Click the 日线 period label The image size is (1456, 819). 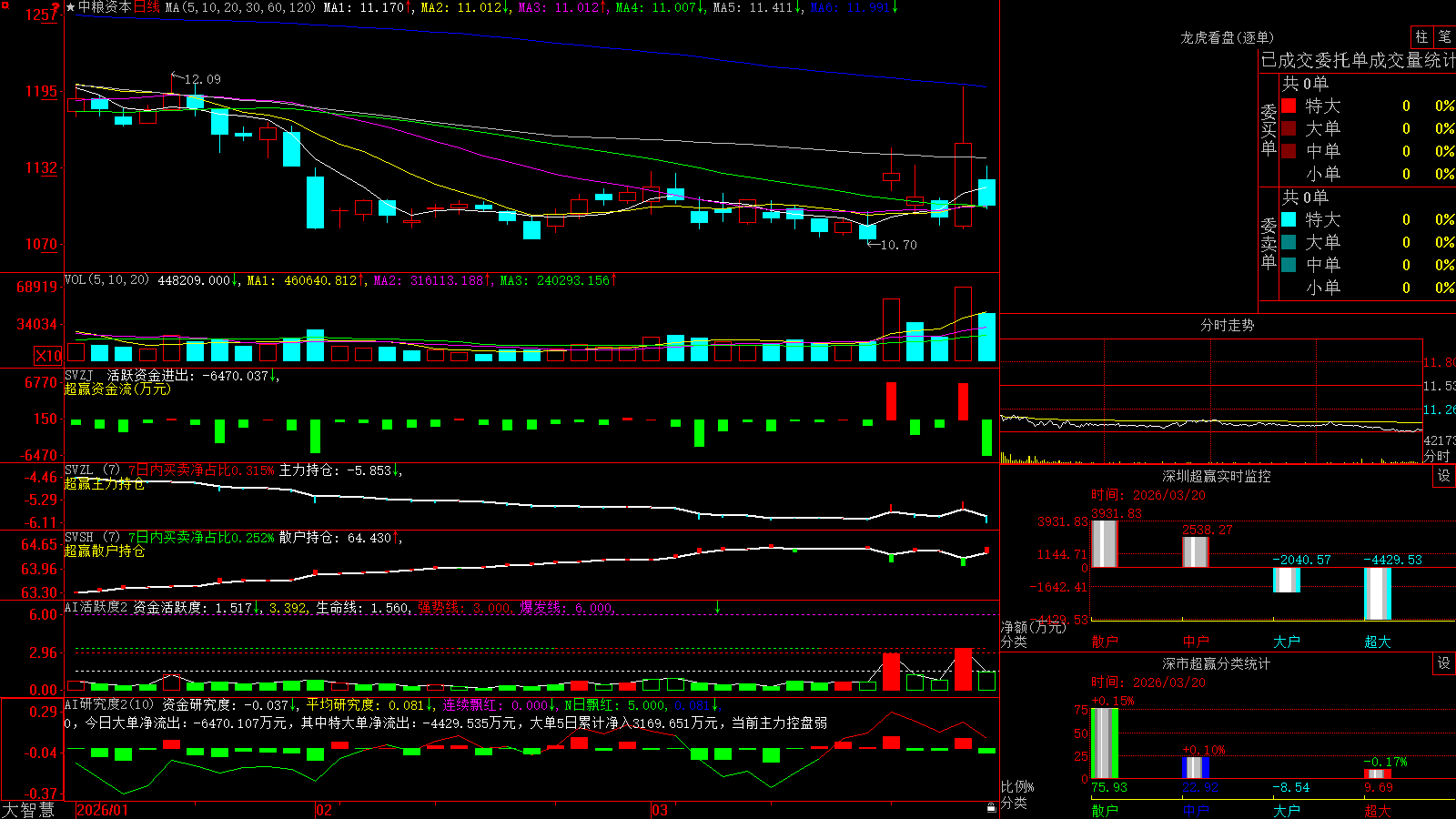tap(147, 7)
